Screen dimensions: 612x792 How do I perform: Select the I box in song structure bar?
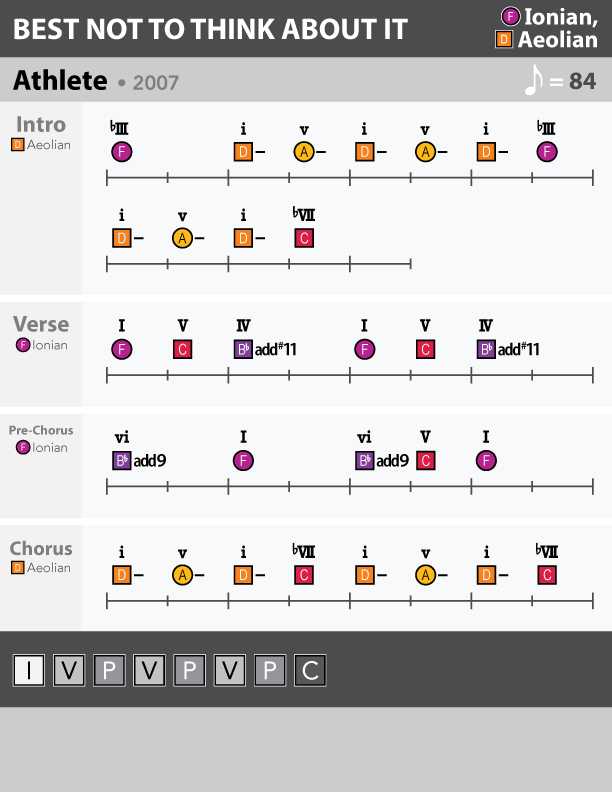pyautogui.click(x=29, y=670)
